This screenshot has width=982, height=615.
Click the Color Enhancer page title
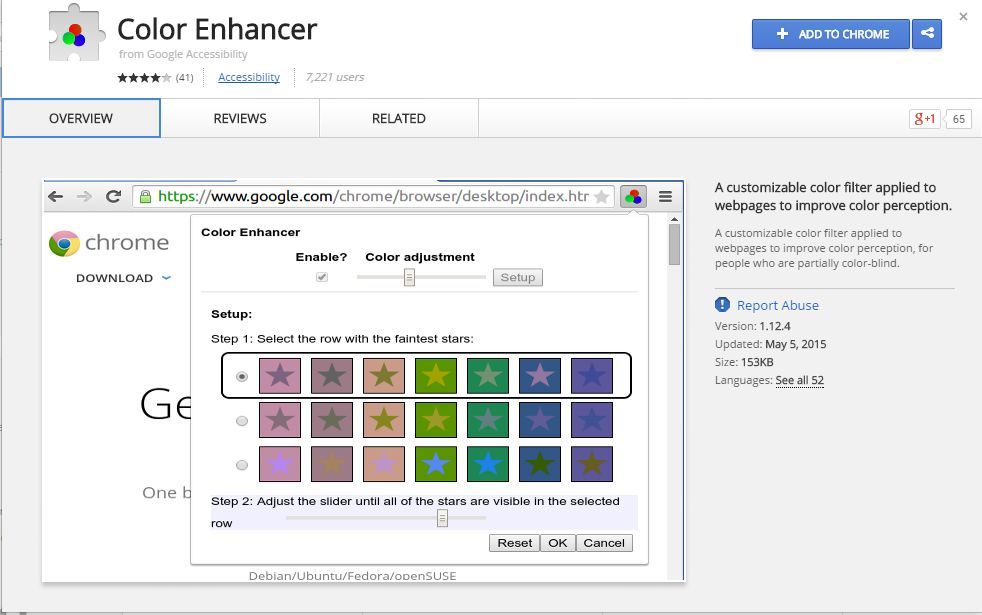tap(217, 29)
